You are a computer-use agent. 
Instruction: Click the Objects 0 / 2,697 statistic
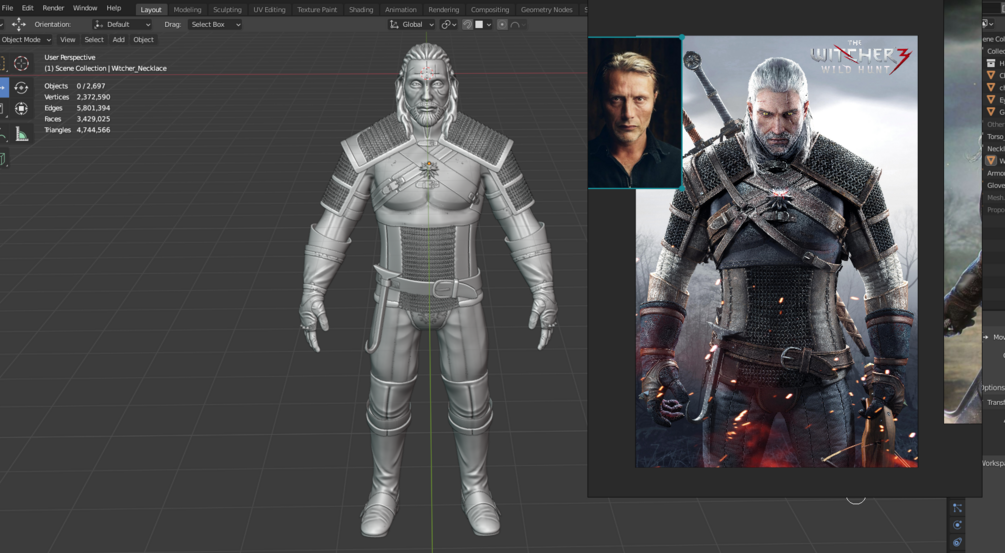74,86
